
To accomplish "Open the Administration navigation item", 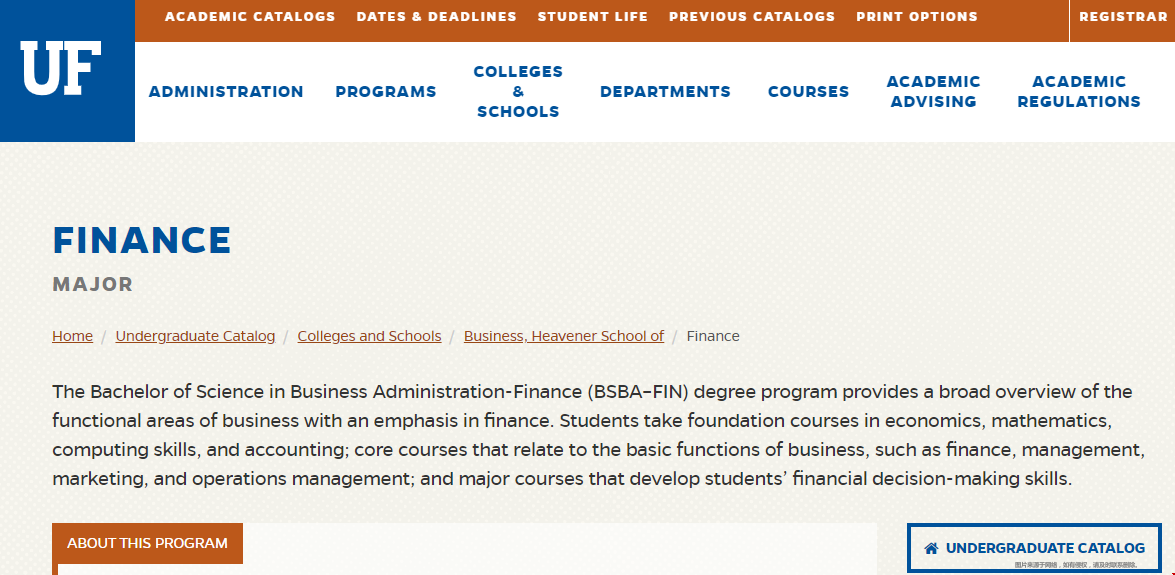I will point(226,91).
